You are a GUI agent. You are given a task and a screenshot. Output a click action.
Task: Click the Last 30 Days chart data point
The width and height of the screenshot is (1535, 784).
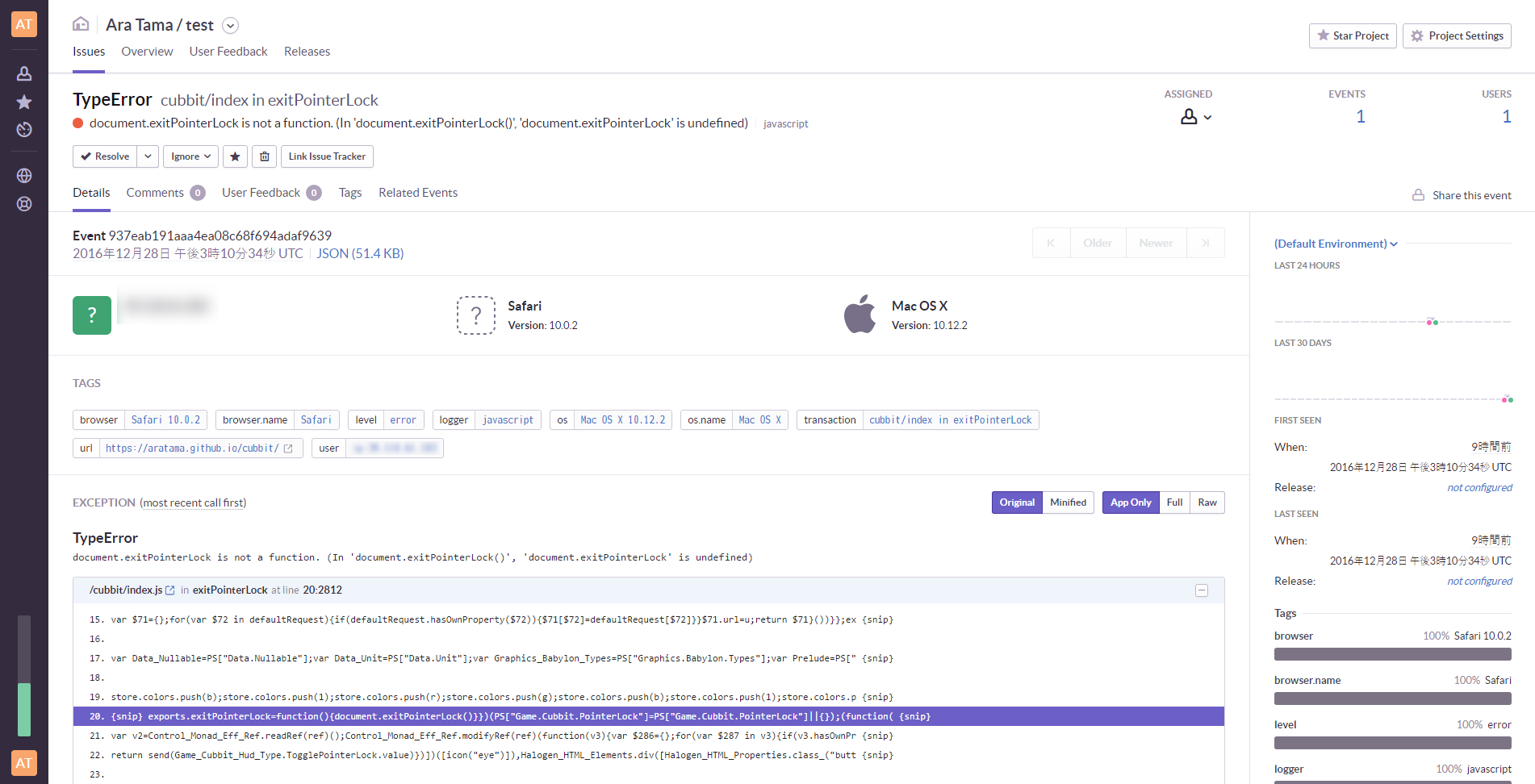(x=1507, y=399)
